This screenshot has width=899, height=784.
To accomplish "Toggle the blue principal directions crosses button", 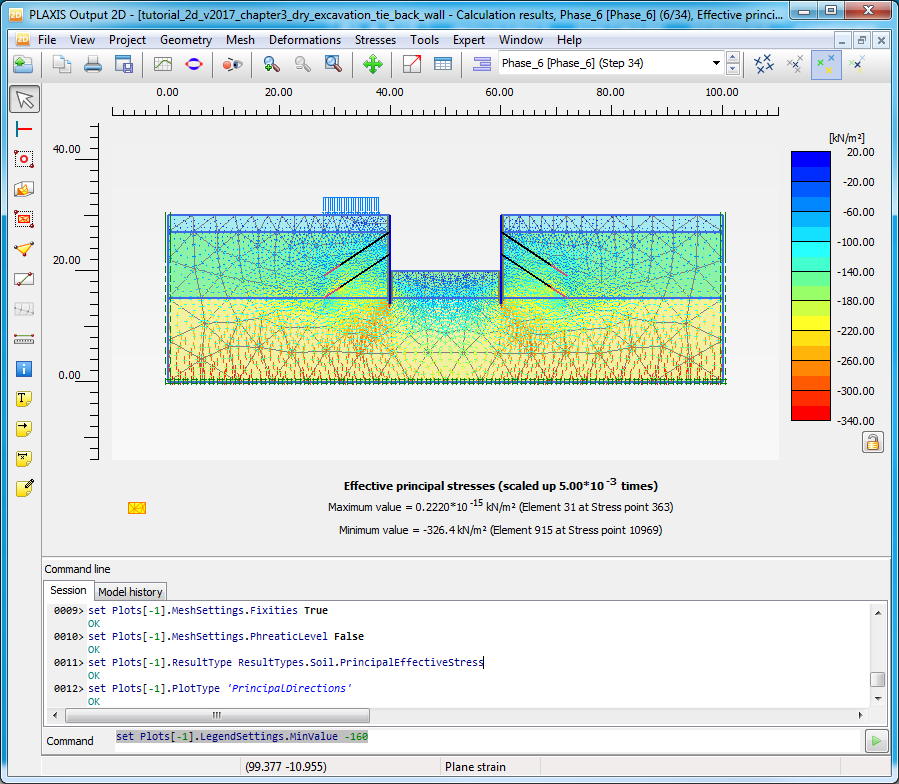I will click(764, 65).
